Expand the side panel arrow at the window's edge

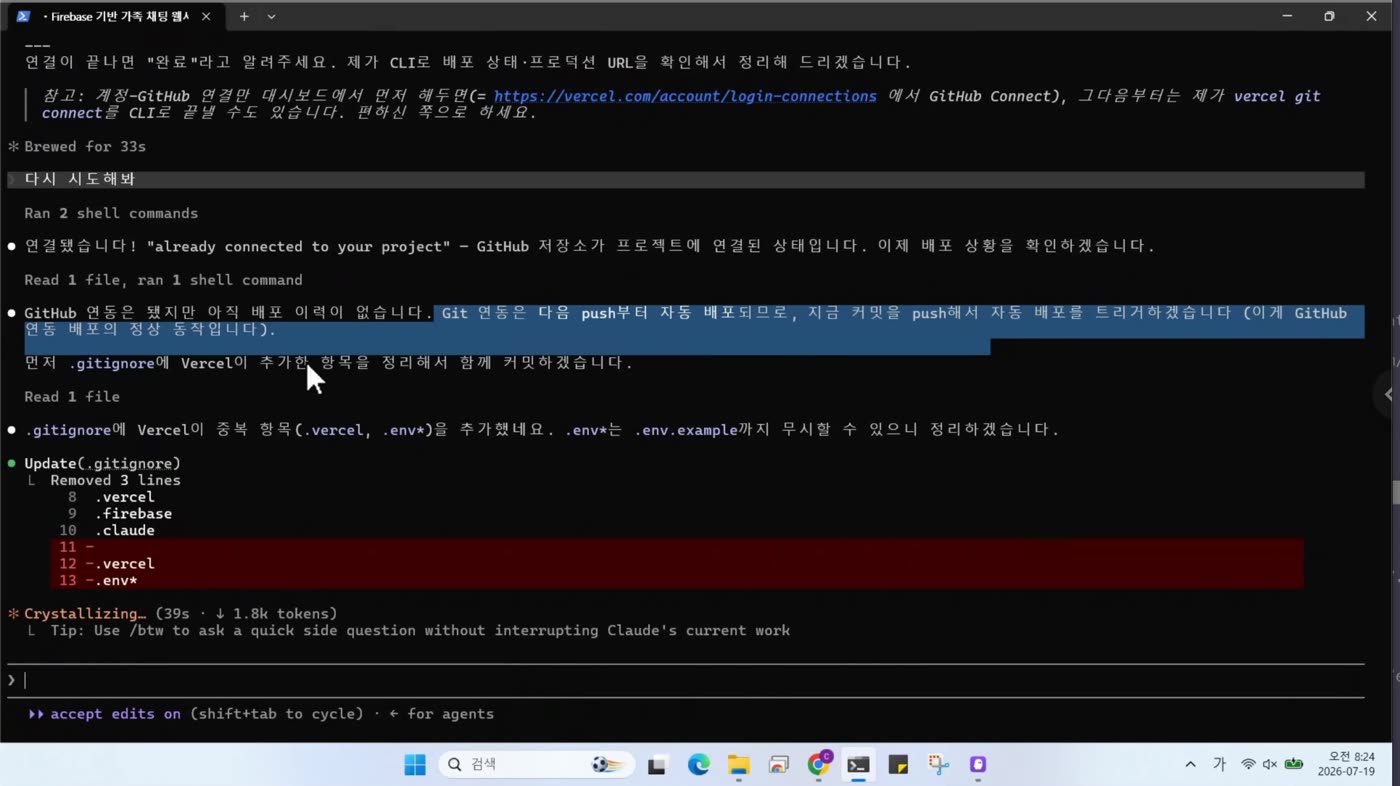(1387, 394)
